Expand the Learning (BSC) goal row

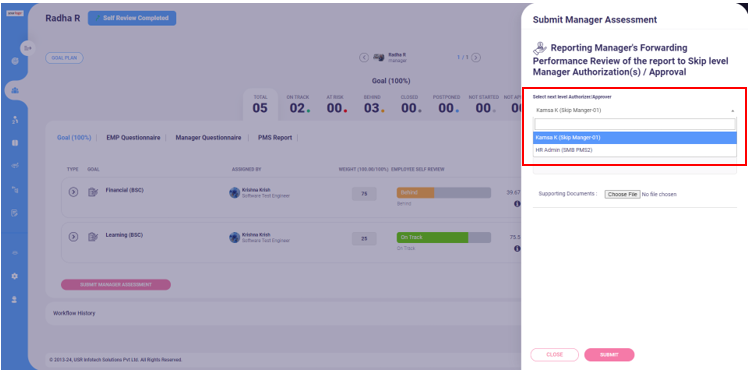73,237
